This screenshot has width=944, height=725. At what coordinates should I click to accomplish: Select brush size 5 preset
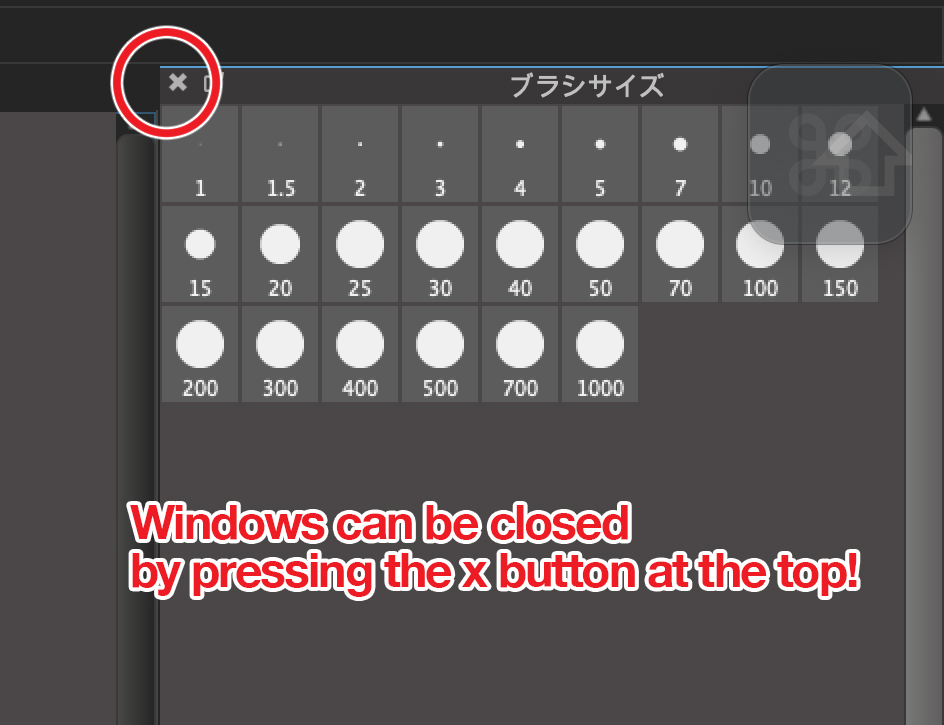click(x=600, y=154)
